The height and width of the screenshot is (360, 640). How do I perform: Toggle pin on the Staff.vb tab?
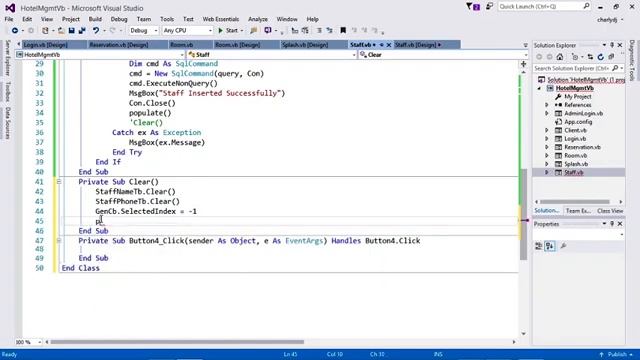(x=382, y=45)
